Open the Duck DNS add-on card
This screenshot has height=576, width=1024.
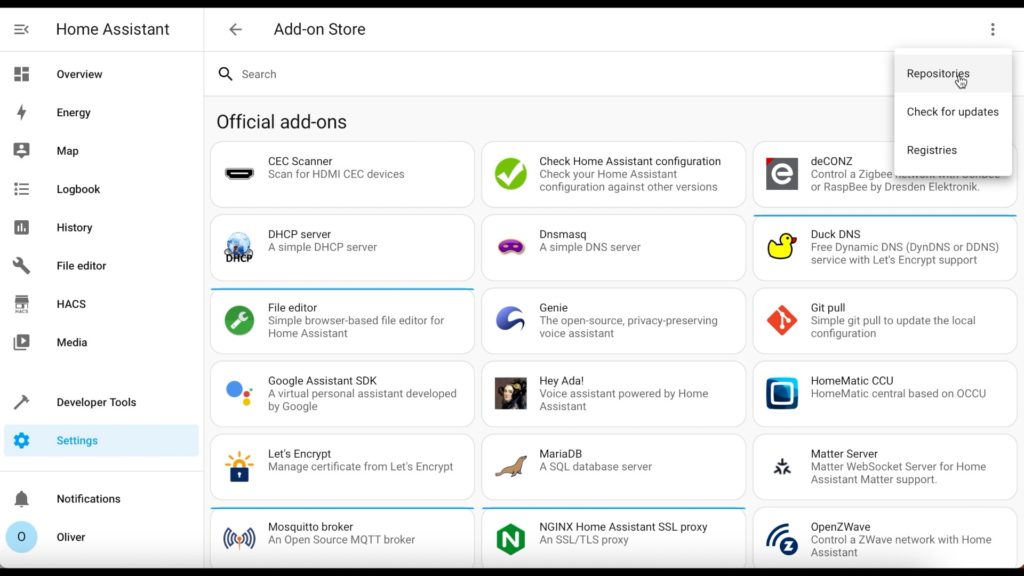pos(885,248)
